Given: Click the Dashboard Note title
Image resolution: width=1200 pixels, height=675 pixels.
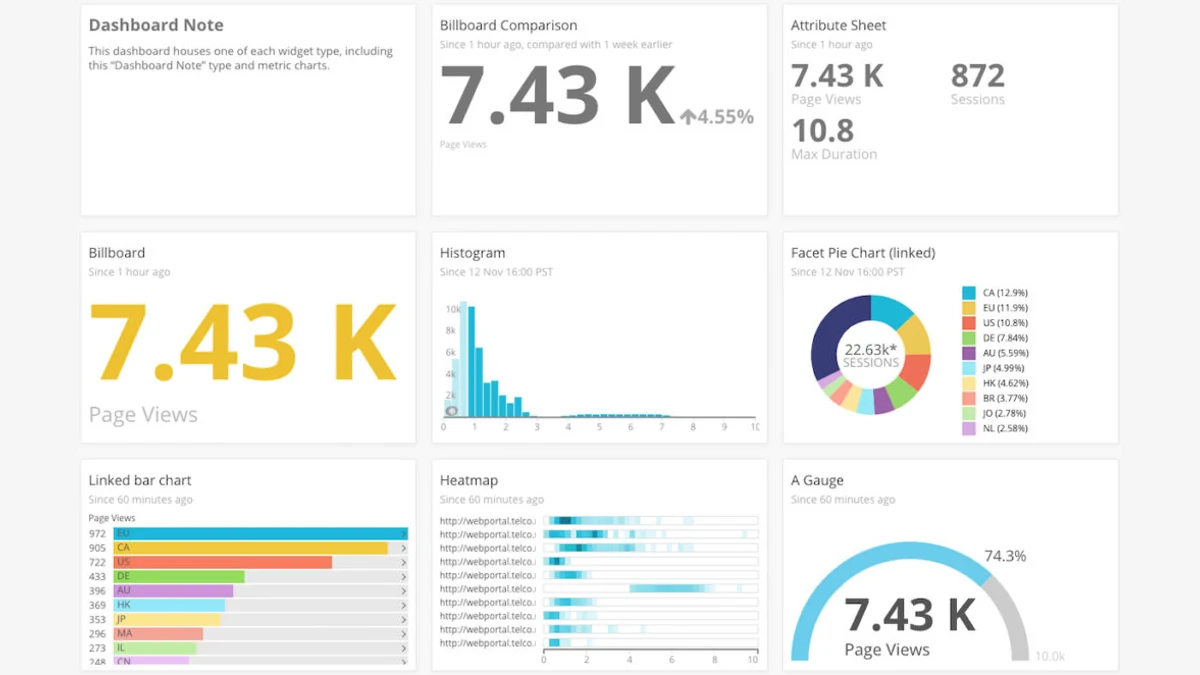Looking at the screenshot, I should 156,25.
